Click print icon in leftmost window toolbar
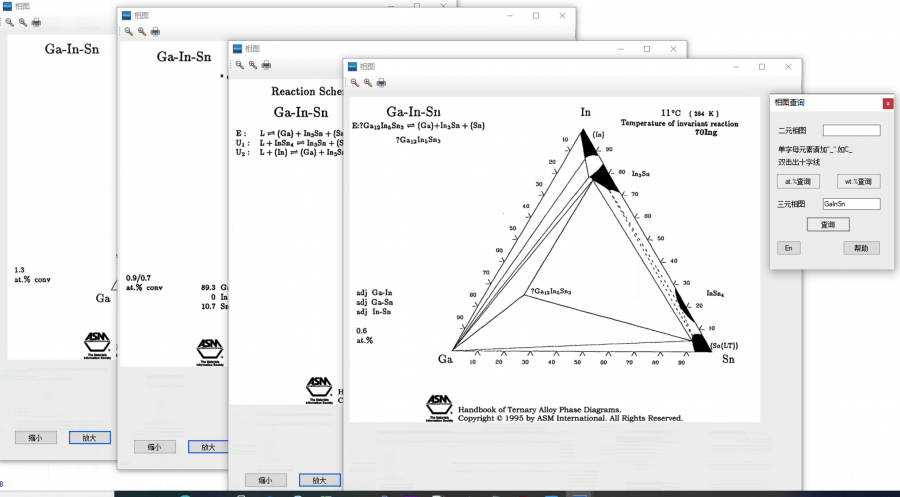The width and height of the screenshot is (900, 497). 37,22
